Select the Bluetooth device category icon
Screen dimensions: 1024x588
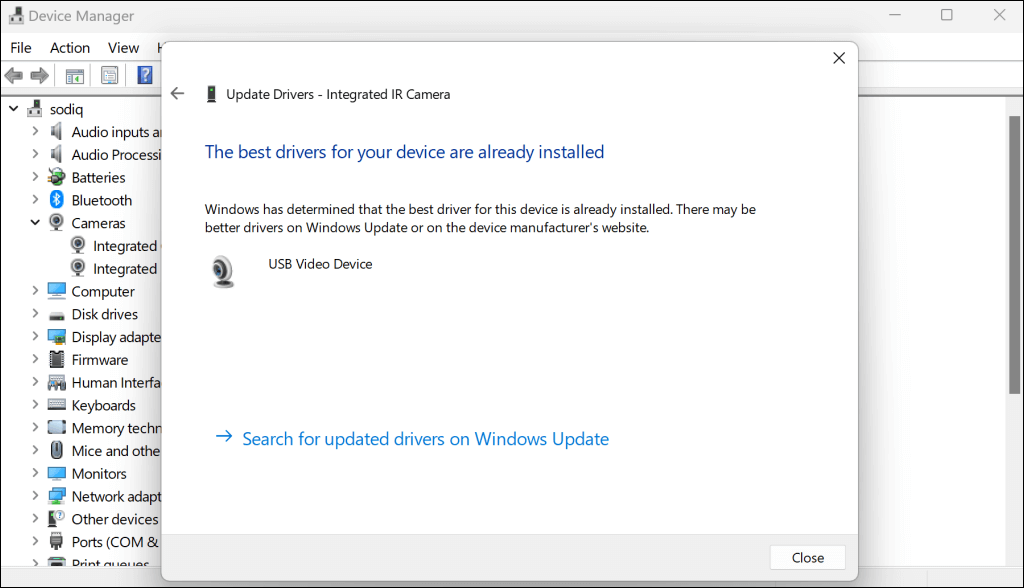click(x=57, y=200)
